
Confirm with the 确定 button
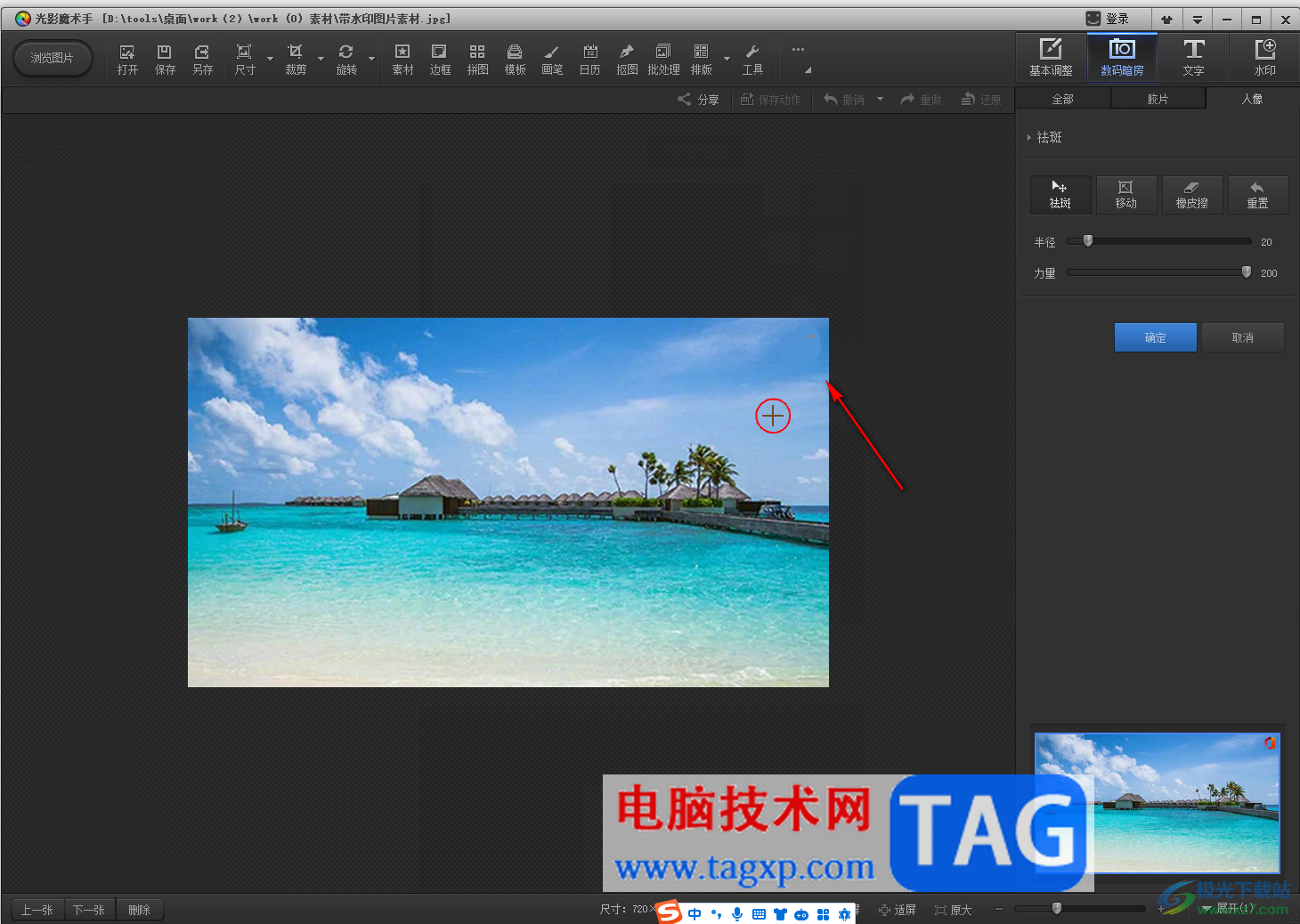click(1155, 337)
